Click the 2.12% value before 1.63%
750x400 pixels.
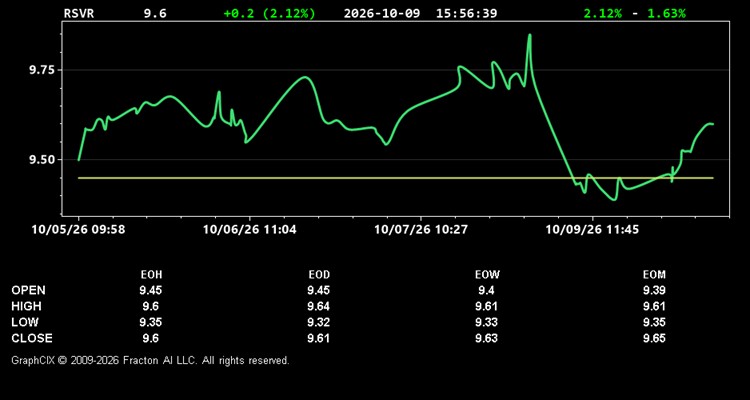603,13
